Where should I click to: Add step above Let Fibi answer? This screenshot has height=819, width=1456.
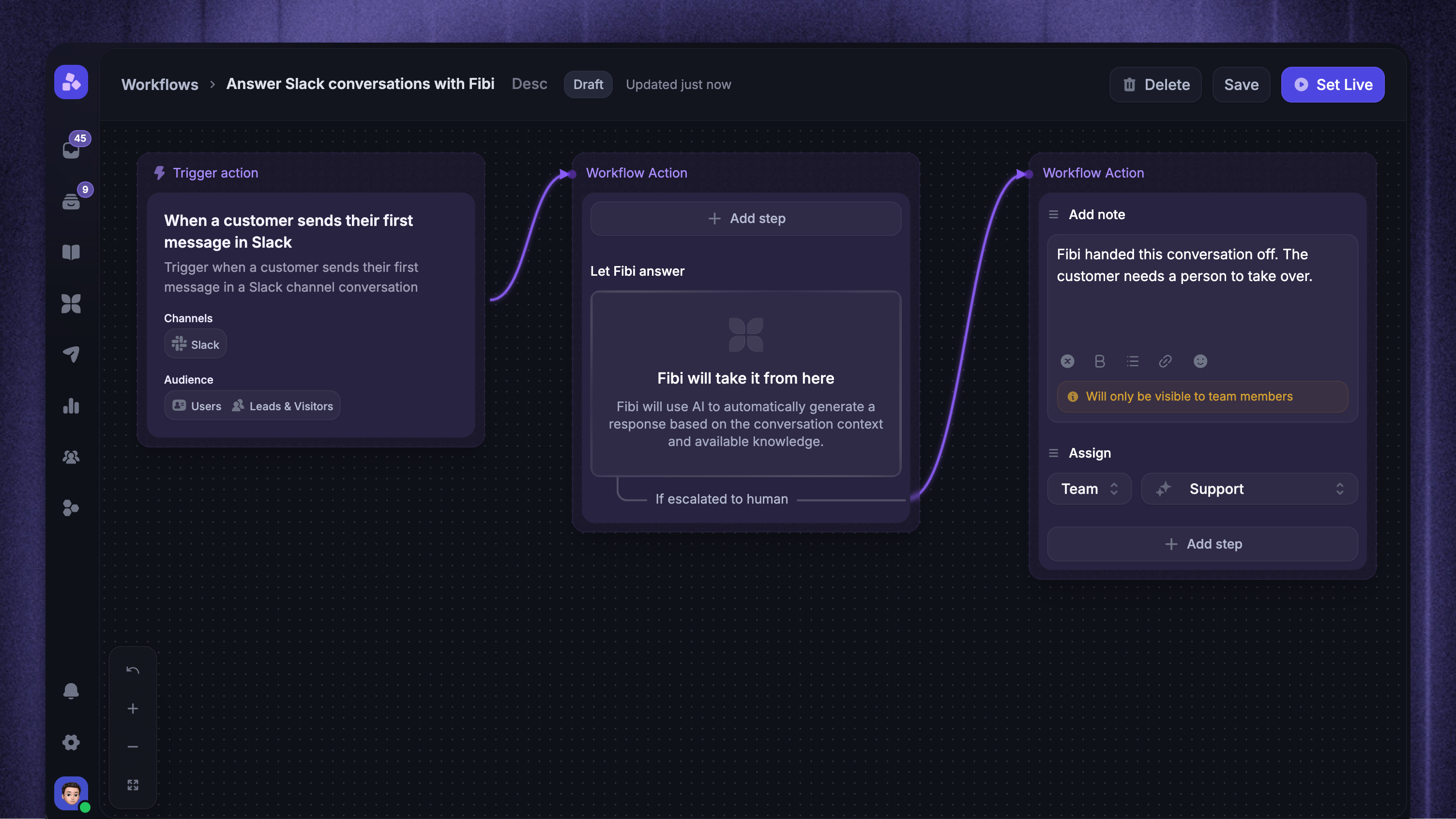point(745,219)
